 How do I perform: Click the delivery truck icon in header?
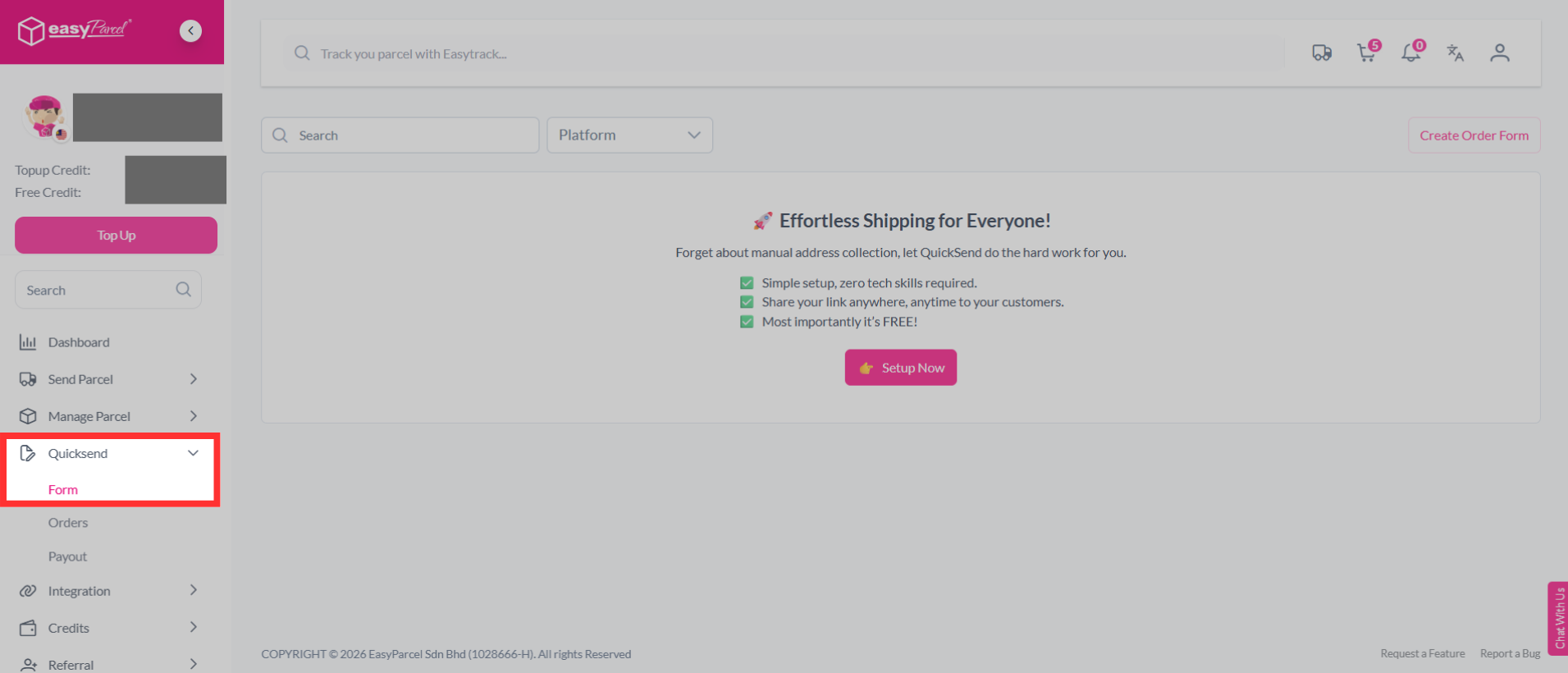[1321, 53]
